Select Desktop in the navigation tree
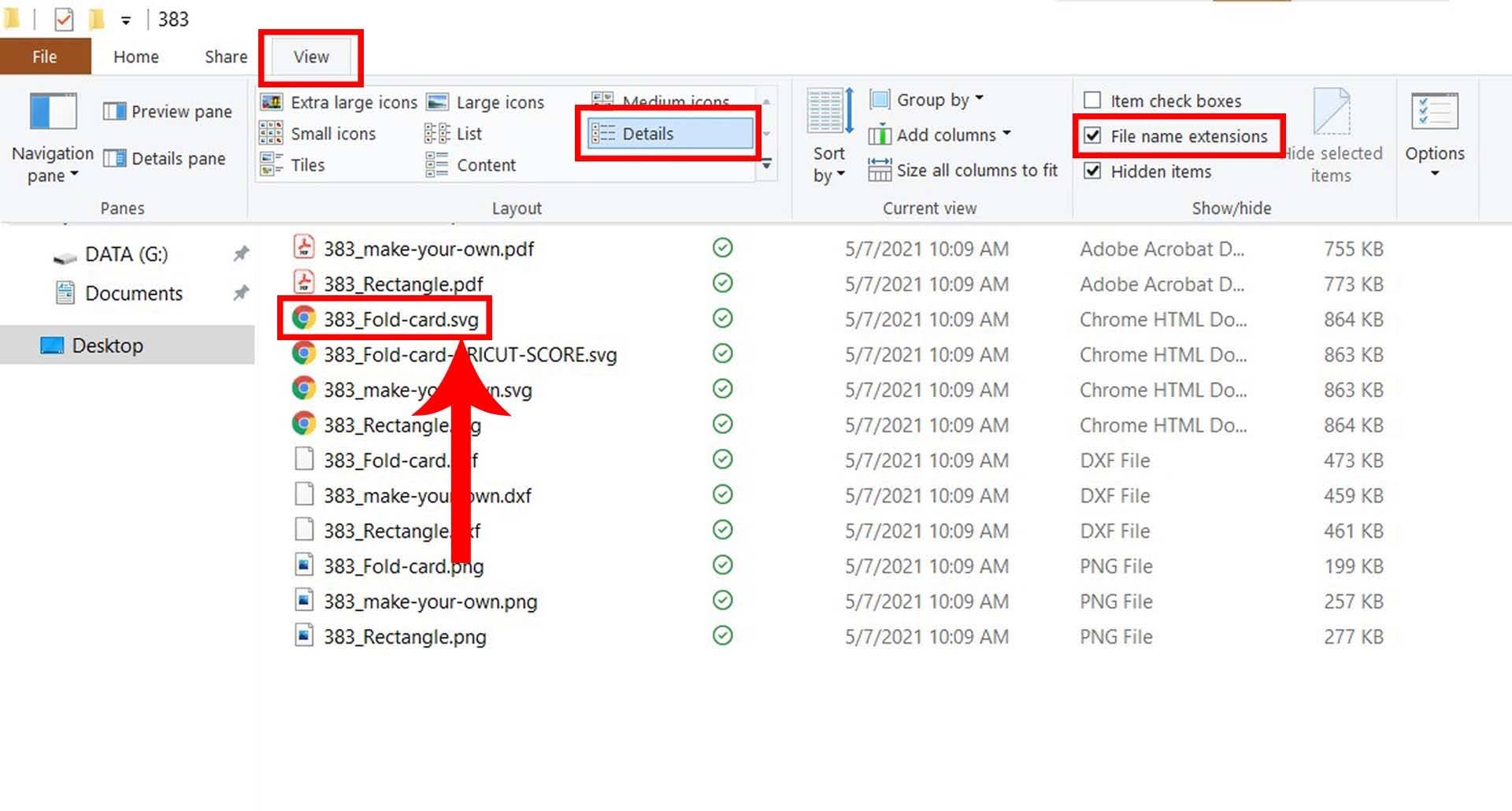1512x811 pixels. click(x=107, y=346)
